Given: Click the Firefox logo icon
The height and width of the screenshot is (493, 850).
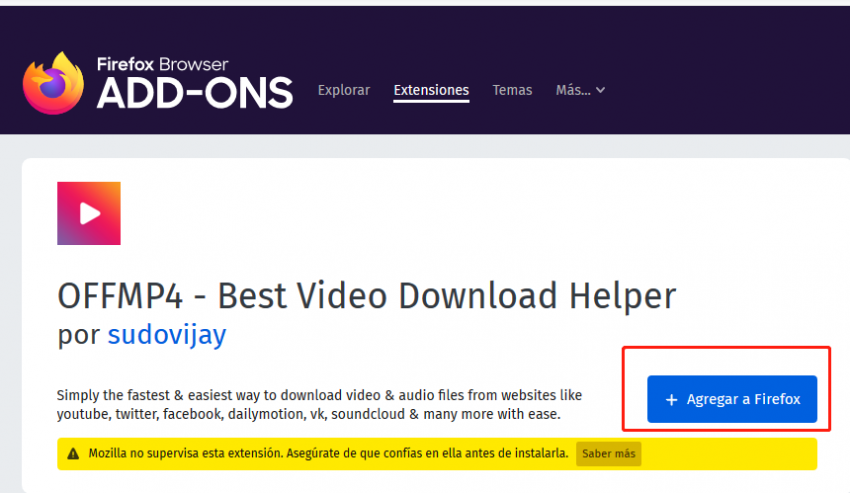Looking at the screenshot, I should 53,83.
